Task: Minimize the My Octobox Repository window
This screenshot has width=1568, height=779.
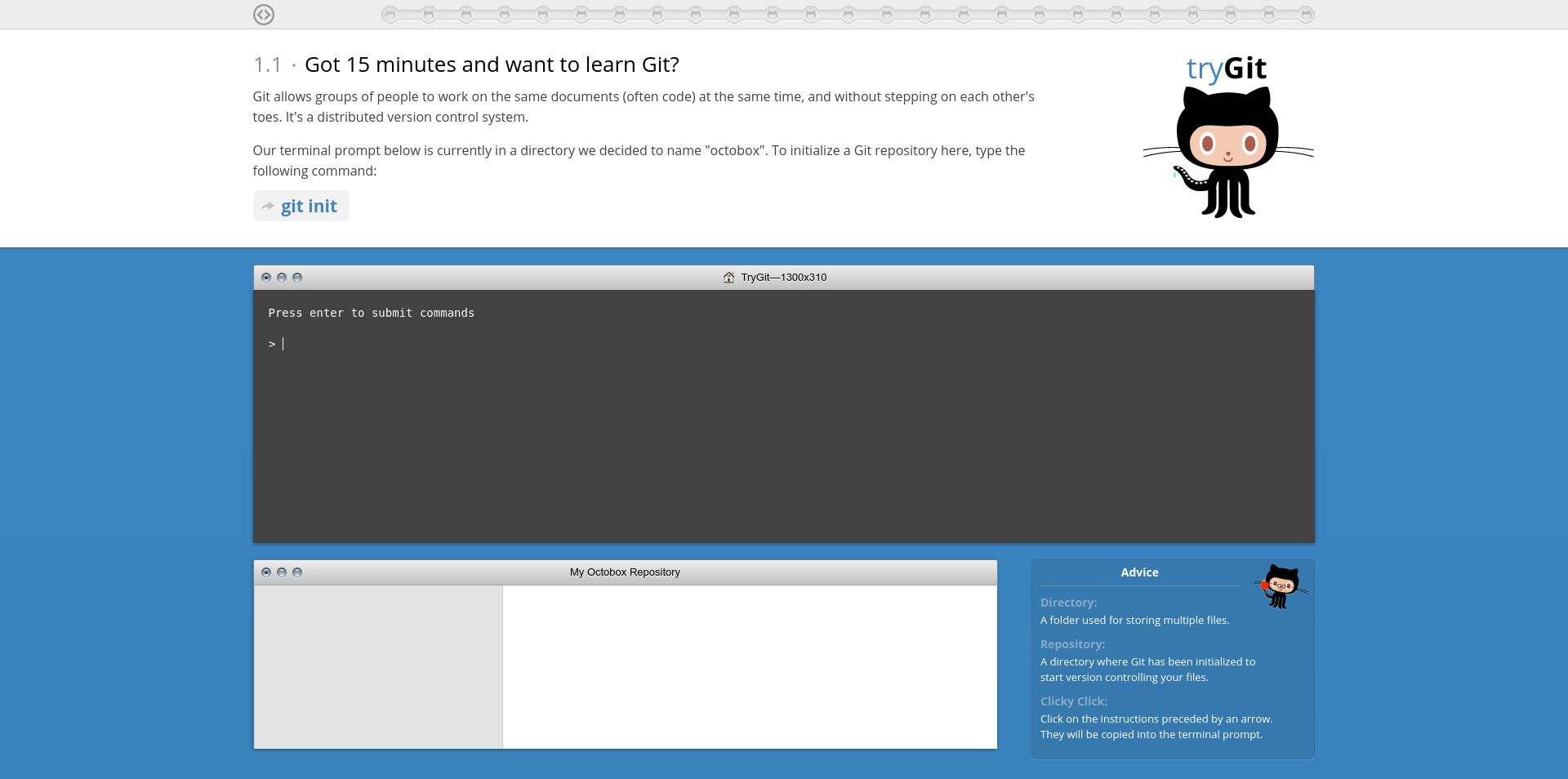Action: (282, 572)
